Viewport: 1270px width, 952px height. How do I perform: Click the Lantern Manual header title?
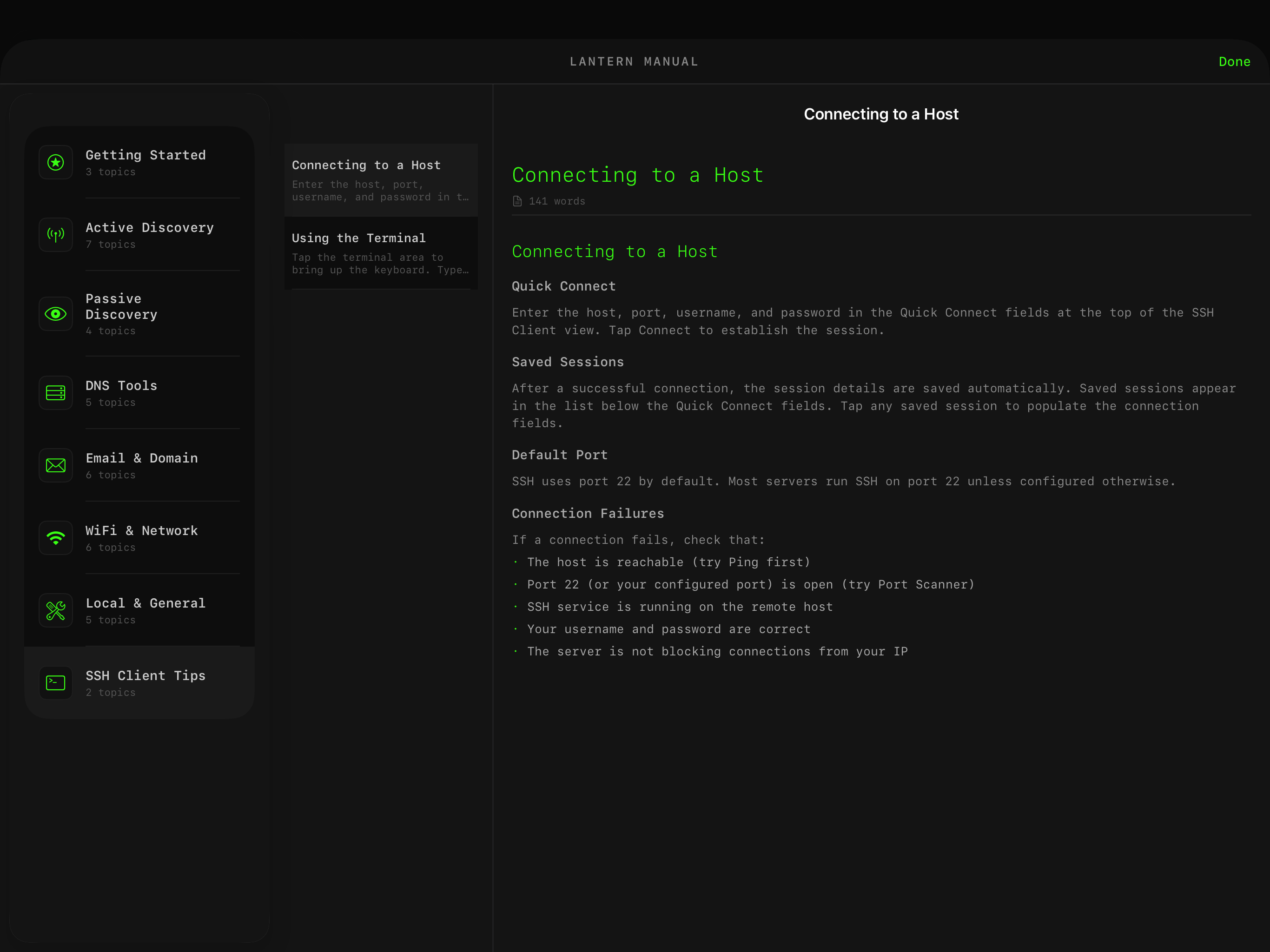click(634, 62)
